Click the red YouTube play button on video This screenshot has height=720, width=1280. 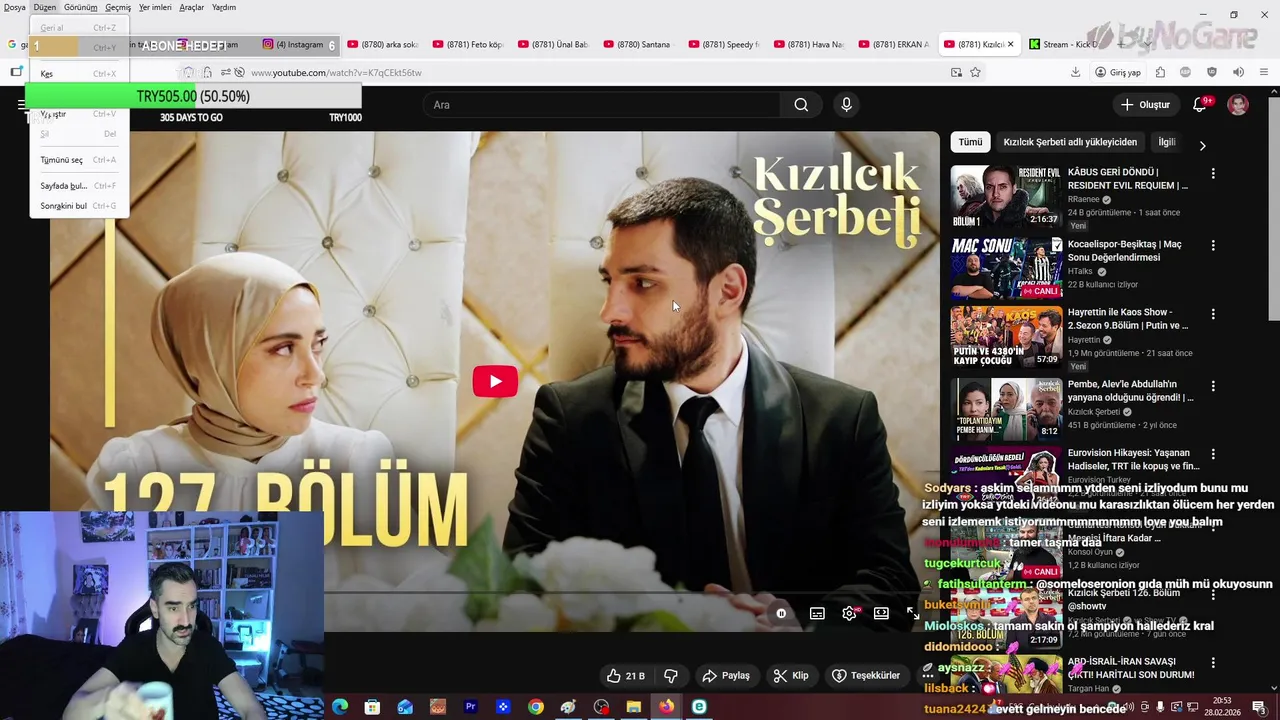(495, 381)
